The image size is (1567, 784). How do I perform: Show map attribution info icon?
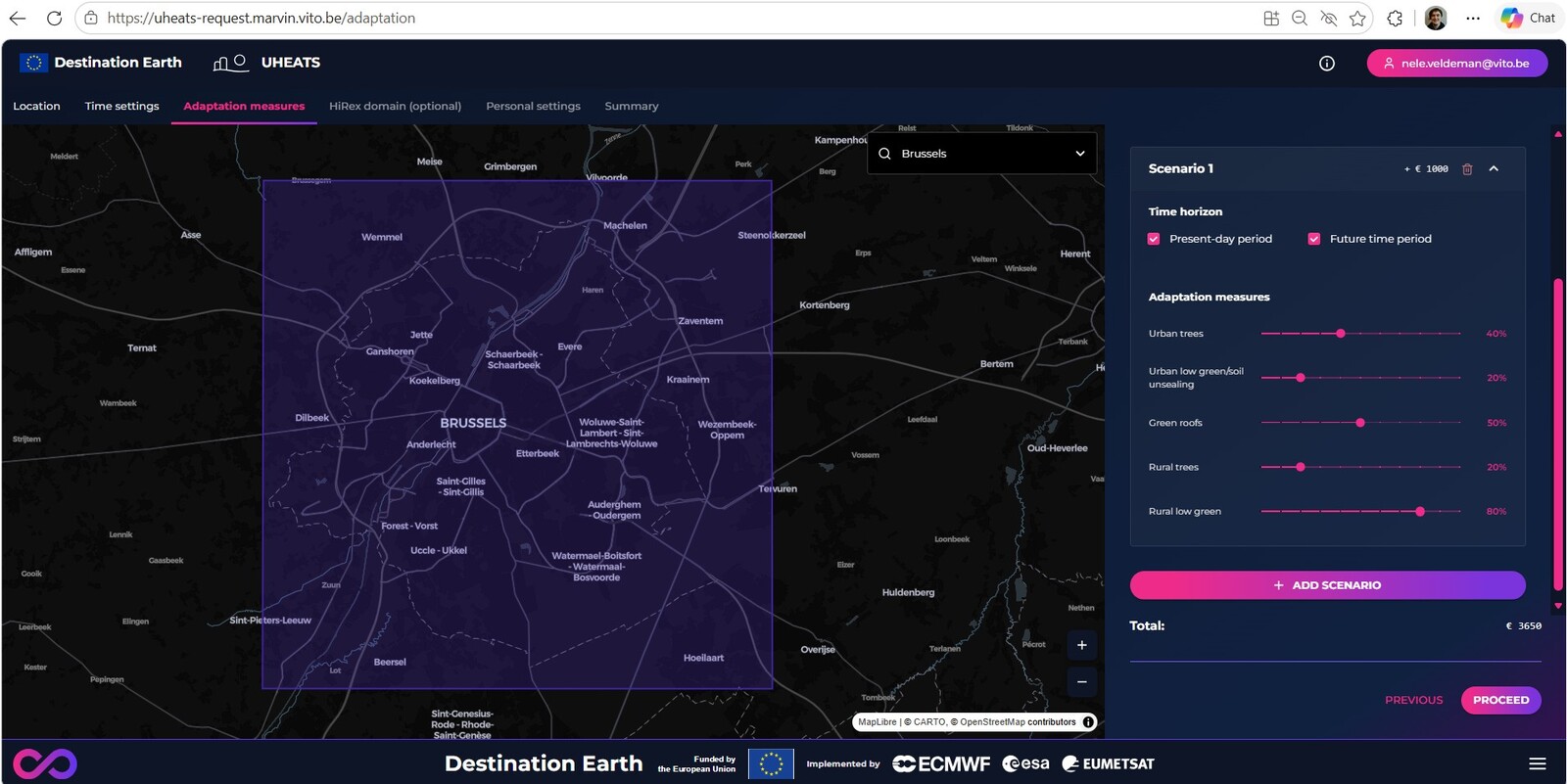point(1088,722)
